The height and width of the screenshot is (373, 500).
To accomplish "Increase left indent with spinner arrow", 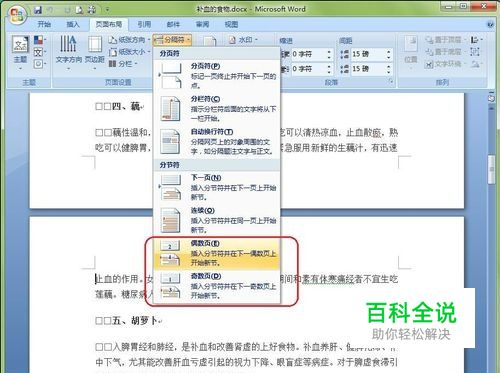I will pyautogui.click(x=329, y=52).
